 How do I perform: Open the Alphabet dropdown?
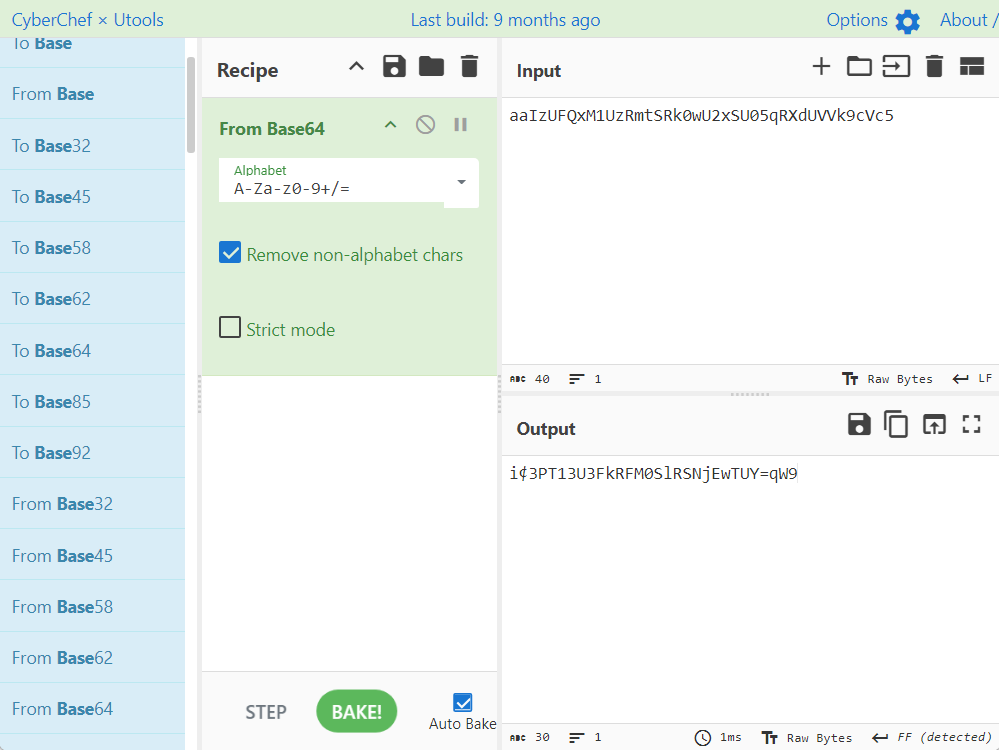[x=462, y=182]
